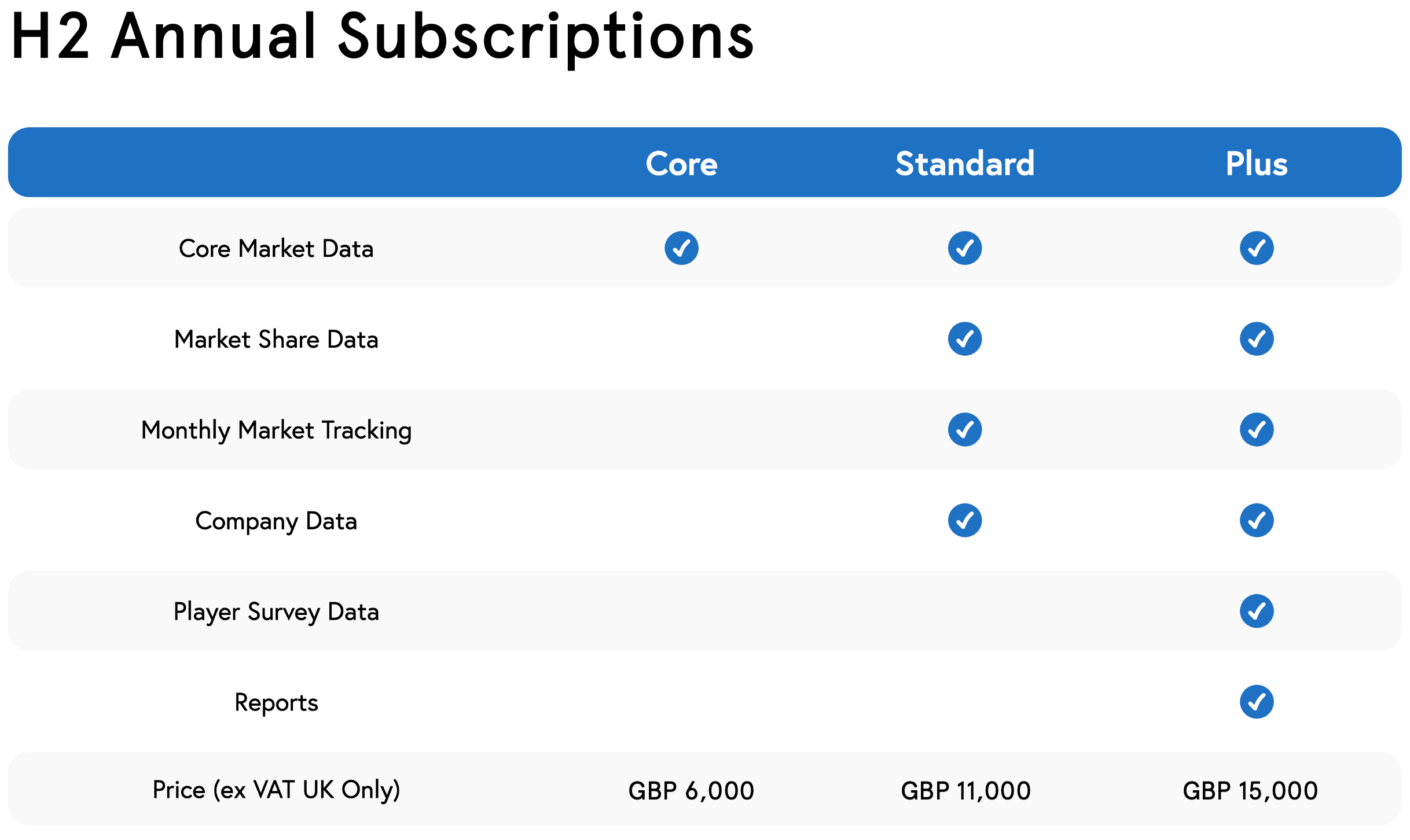Click the GBP 11,000 price

click(x=965, y=791)
